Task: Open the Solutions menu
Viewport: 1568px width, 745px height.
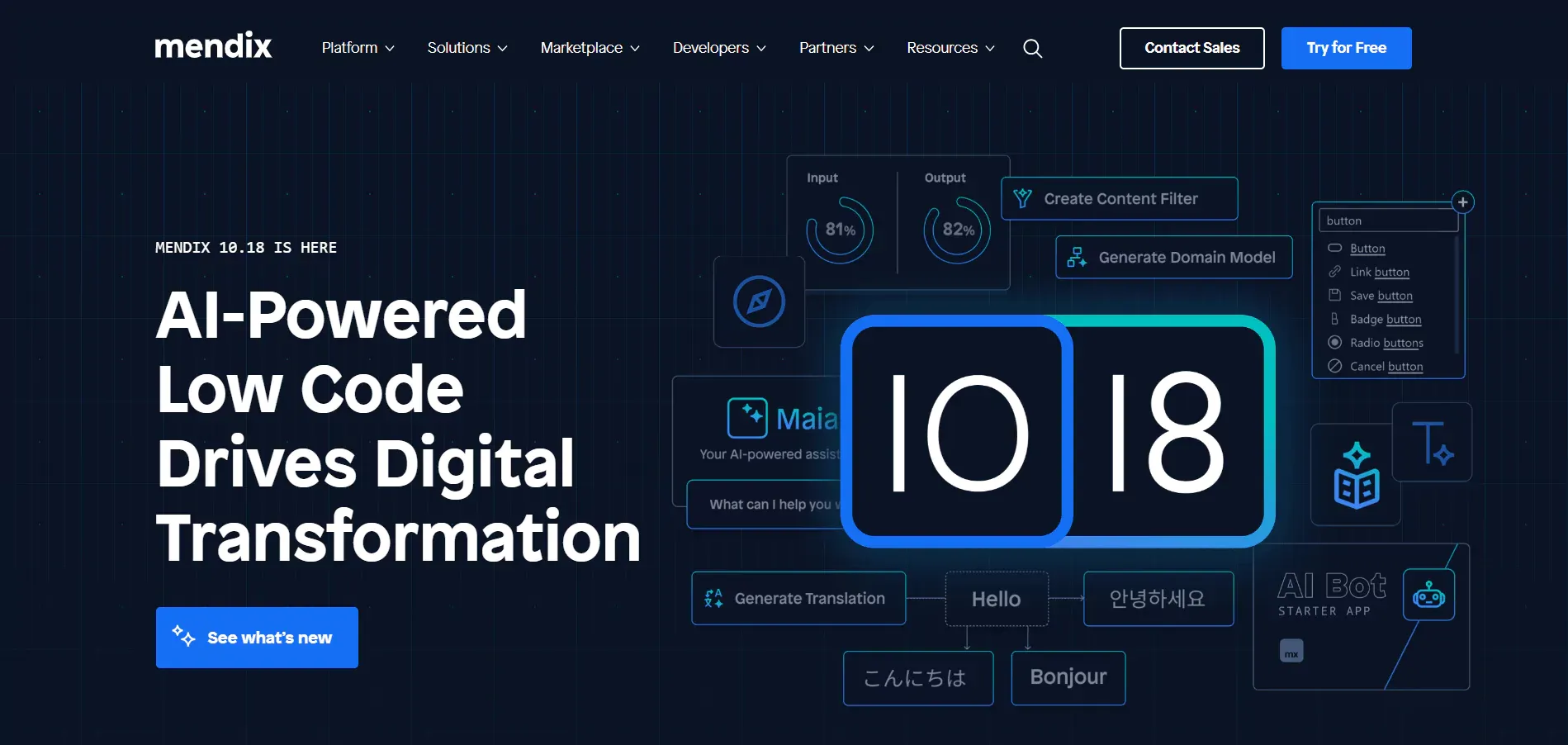Action: click(467, 48)
